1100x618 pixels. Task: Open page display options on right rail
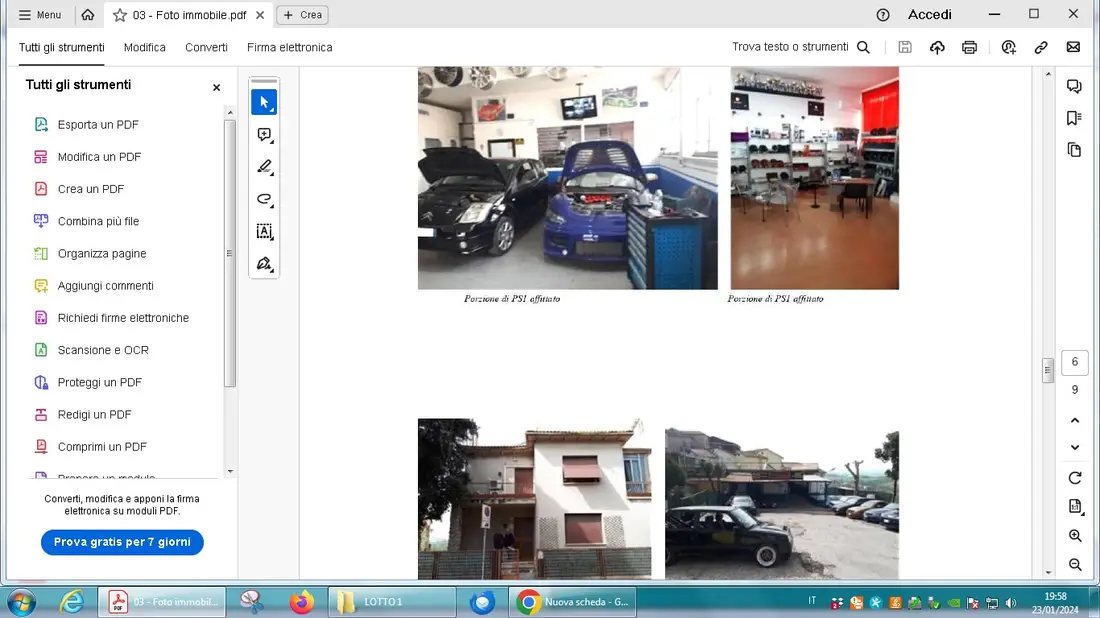coord(1075,506)
